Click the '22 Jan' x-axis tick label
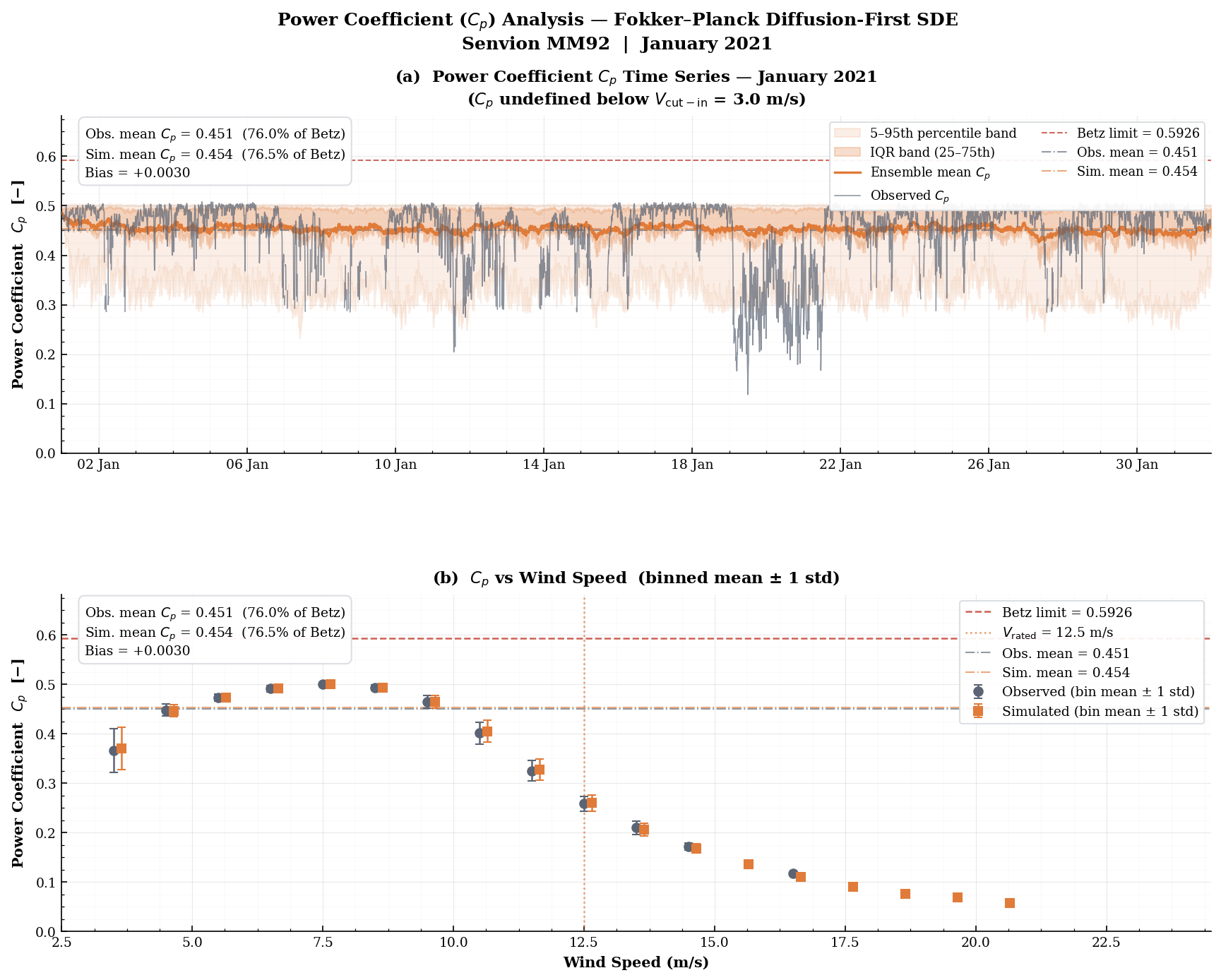The height and width of the screenshot is (980, 1221). pyautogui.click(x=840, y=465)
